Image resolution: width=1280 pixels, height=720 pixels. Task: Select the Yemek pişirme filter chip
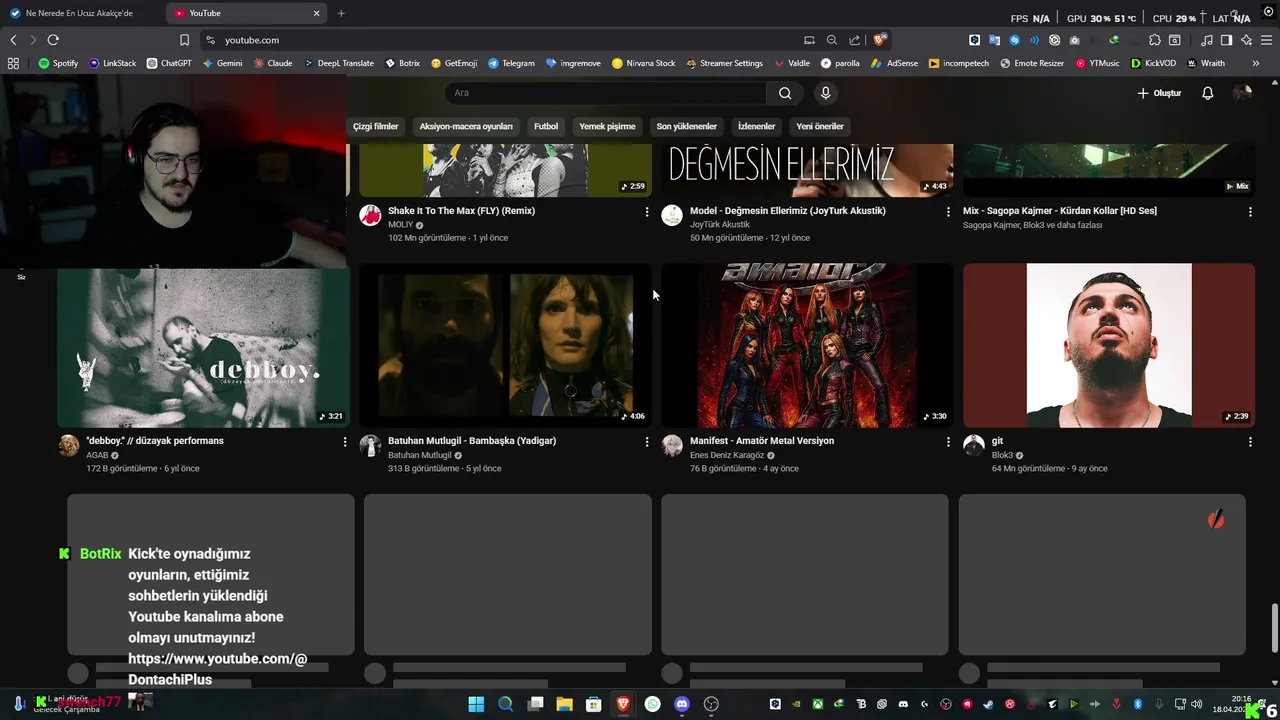tap(607, 126)
